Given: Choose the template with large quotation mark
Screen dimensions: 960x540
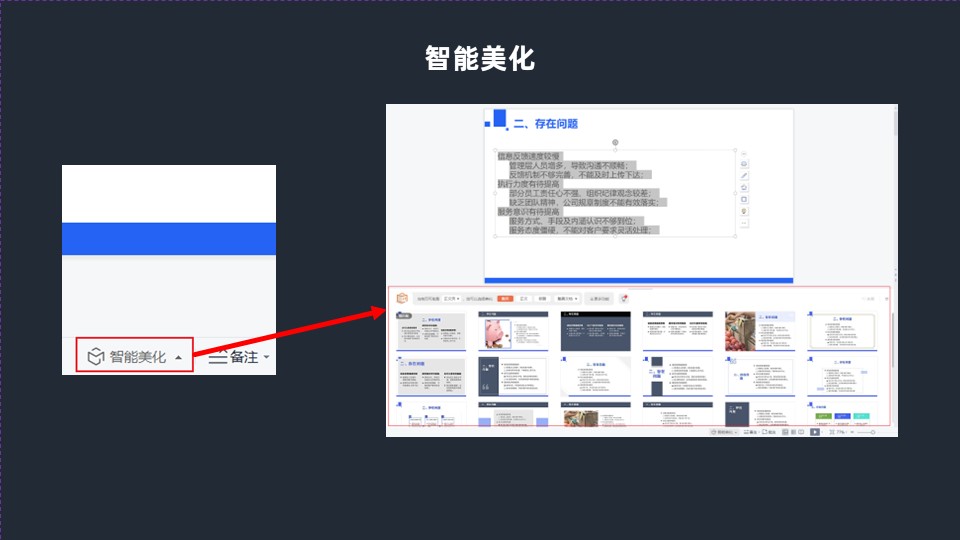Looking at the screenshot, I should pyautogui.click(x=513, y=376).
